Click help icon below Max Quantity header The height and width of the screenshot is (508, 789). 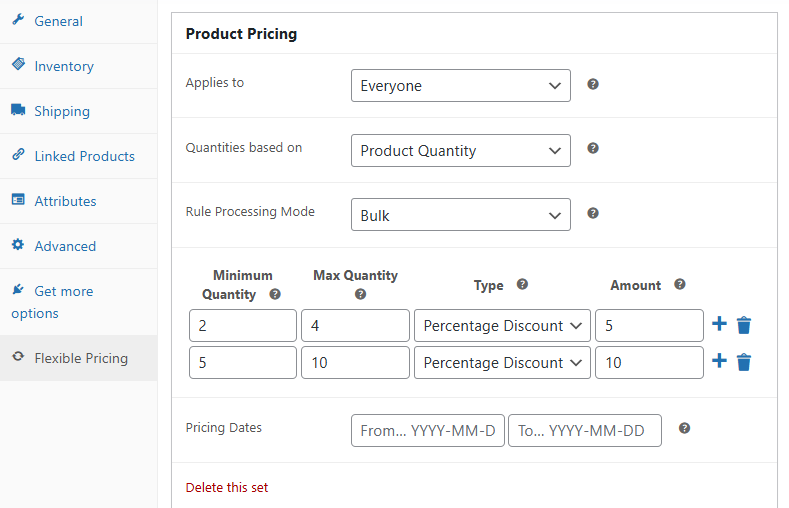[x=360, y=294]
